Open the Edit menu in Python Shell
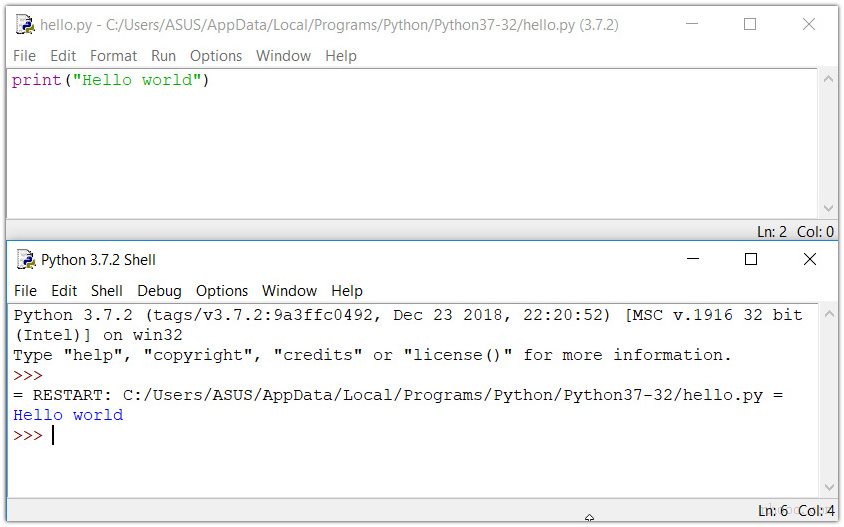The height and width of the screenshot is (527, 844). click(x=64, y=291)
